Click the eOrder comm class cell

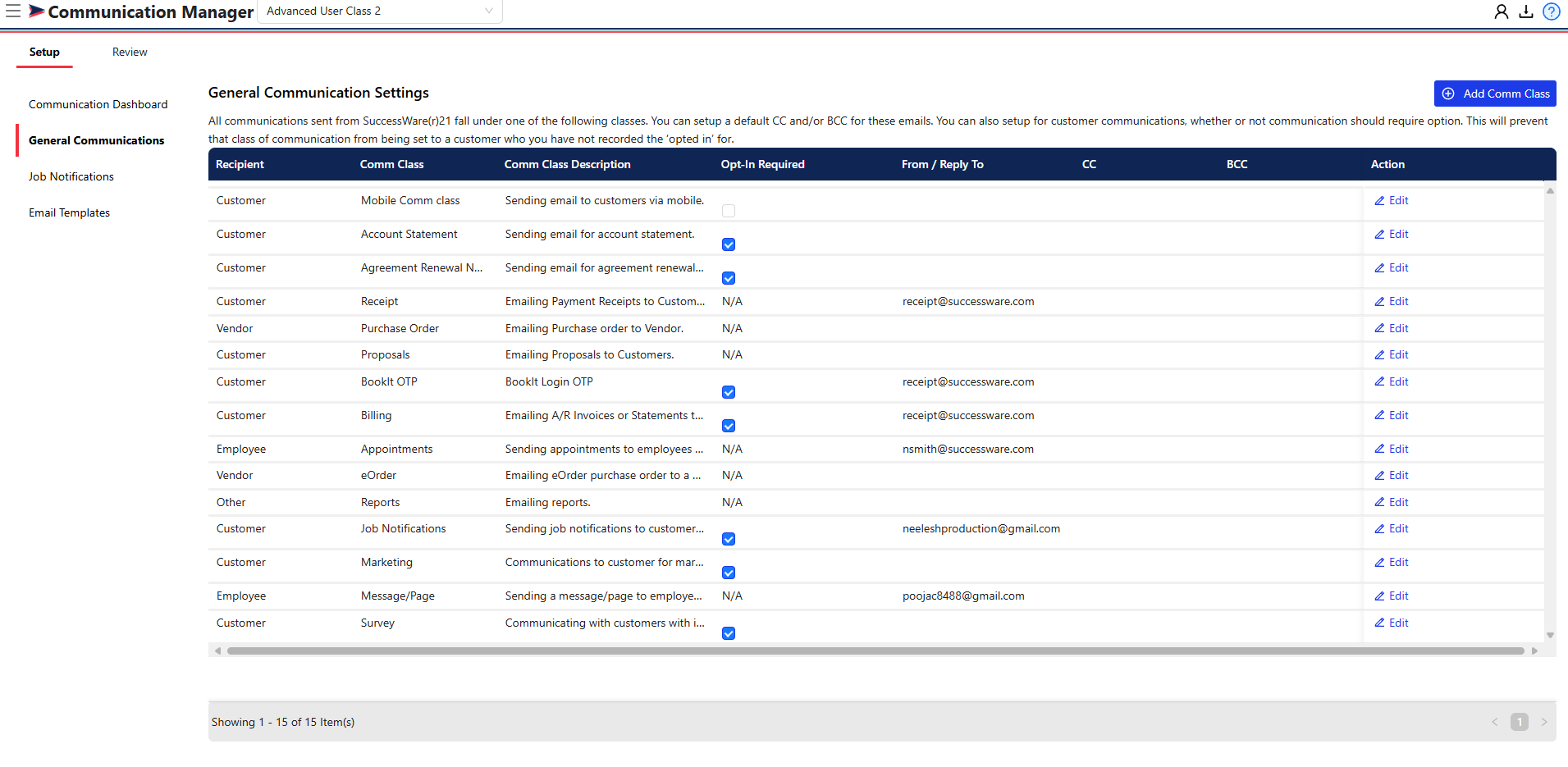[x=378, y=475]
